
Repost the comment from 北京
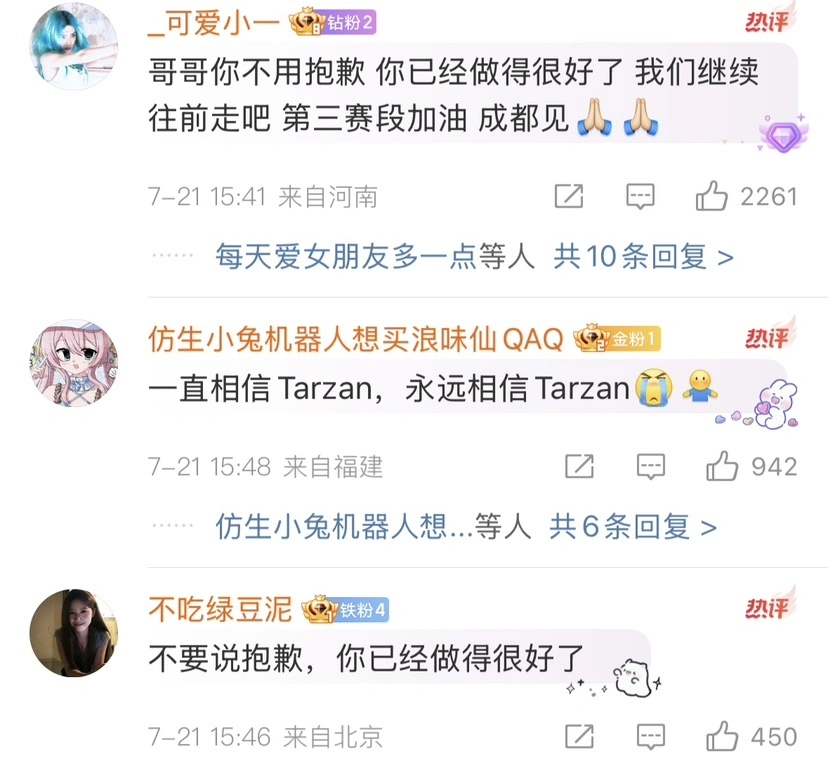[579, 736]
